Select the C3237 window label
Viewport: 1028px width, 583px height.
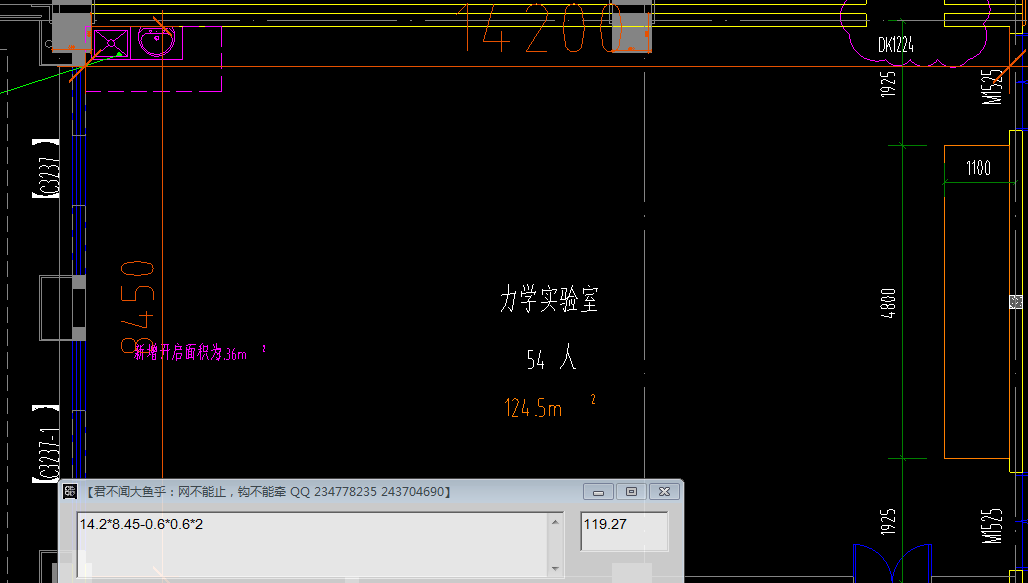48,168
